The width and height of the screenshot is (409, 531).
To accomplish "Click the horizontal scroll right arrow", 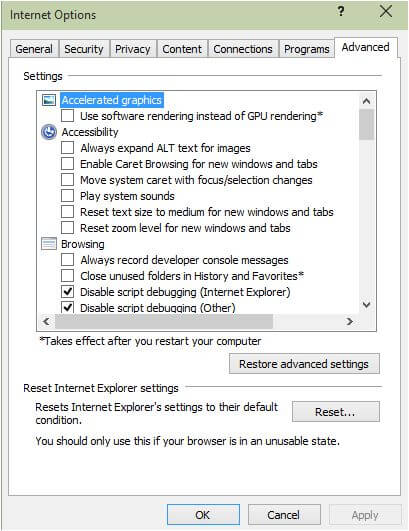I will (350, 321).
